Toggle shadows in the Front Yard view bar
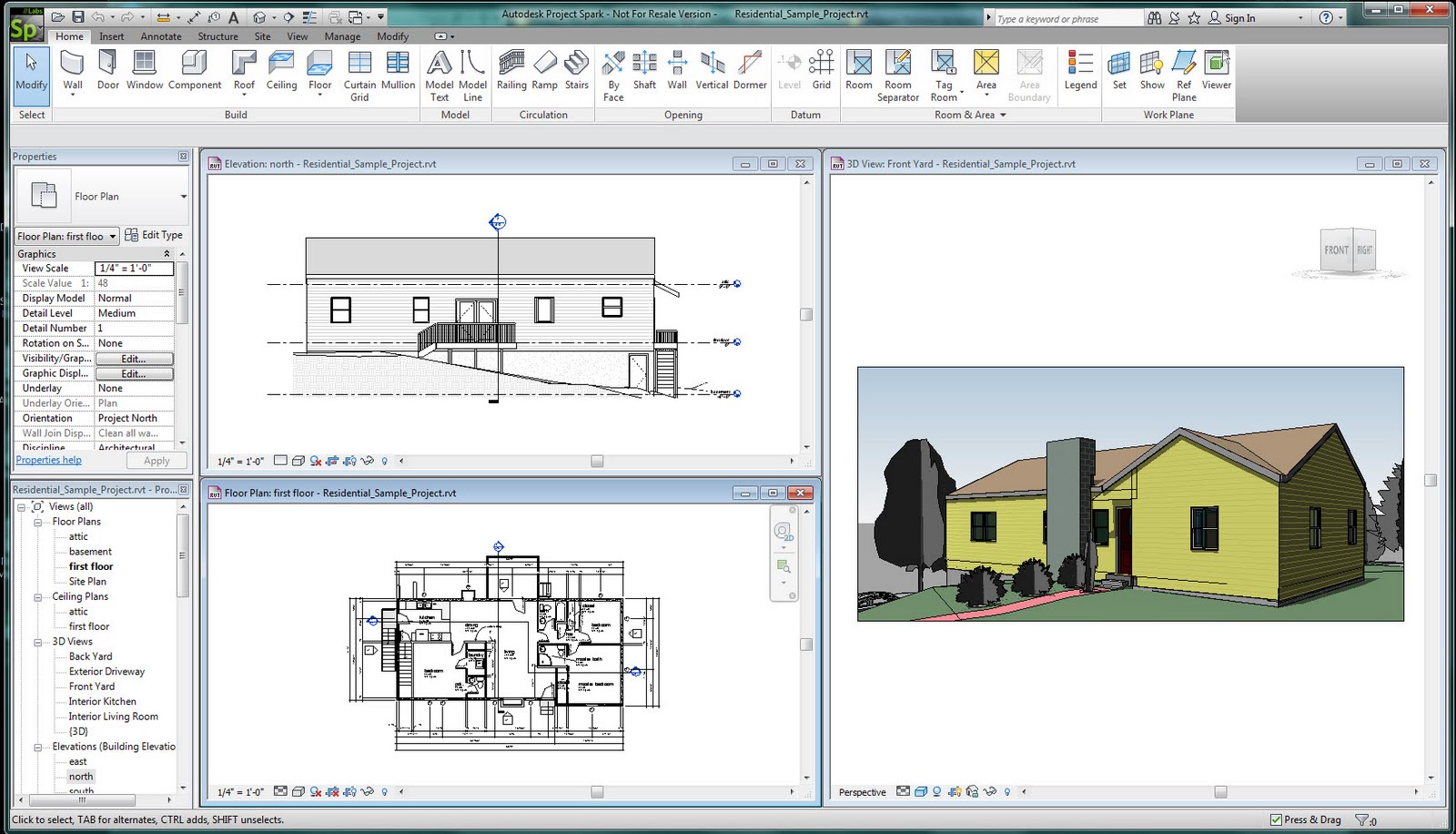This screenshot has width=1456, height=834. click(937, 792)
